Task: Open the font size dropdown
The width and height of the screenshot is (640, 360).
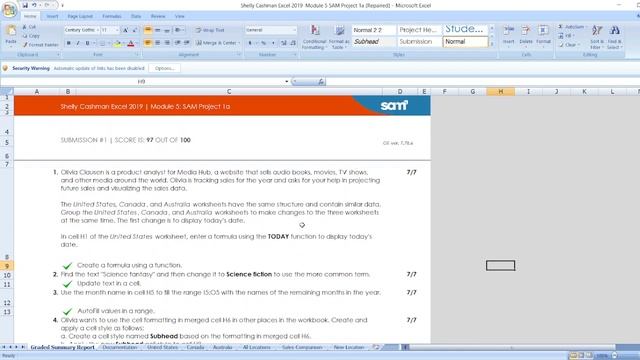Action: coord(117,30)
